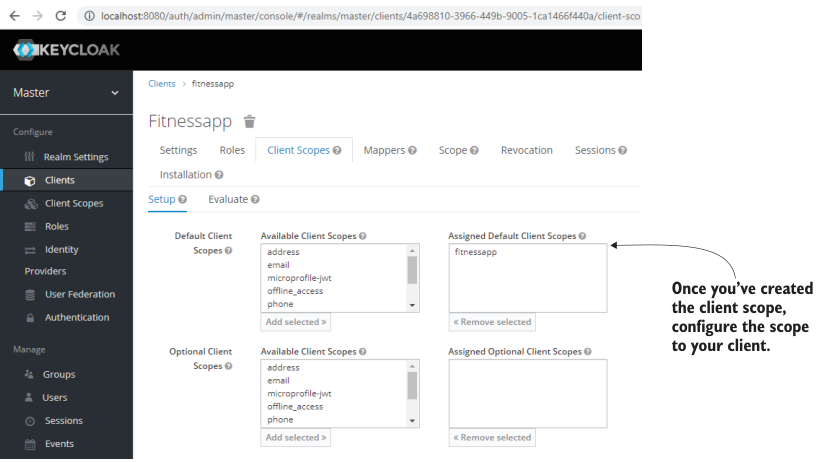This screenshot has width=824, height=462.
Task: Click the browser address bar URL
Action: pos(370,16)
